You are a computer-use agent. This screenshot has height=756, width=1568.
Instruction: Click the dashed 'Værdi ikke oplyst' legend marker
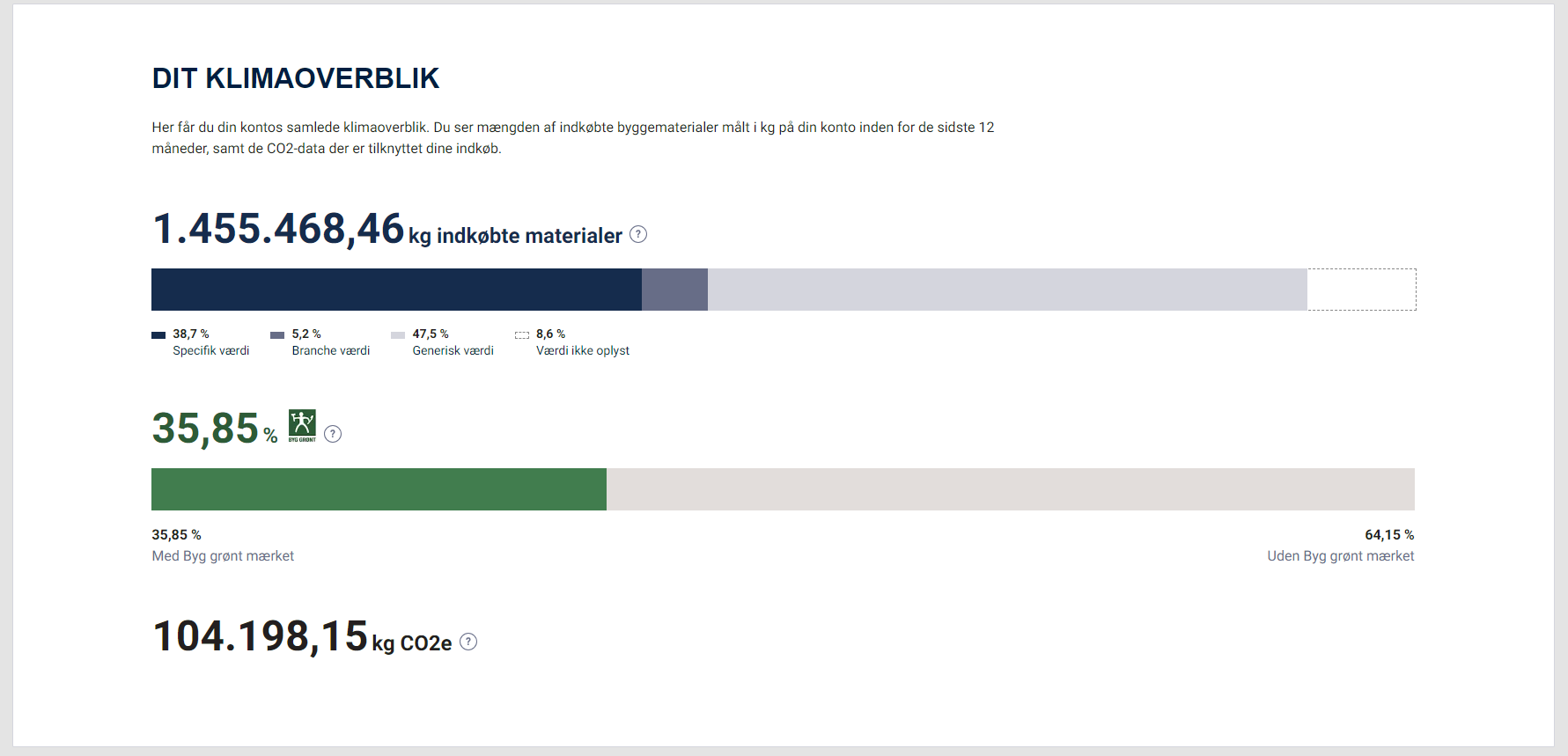coord(522,335)
